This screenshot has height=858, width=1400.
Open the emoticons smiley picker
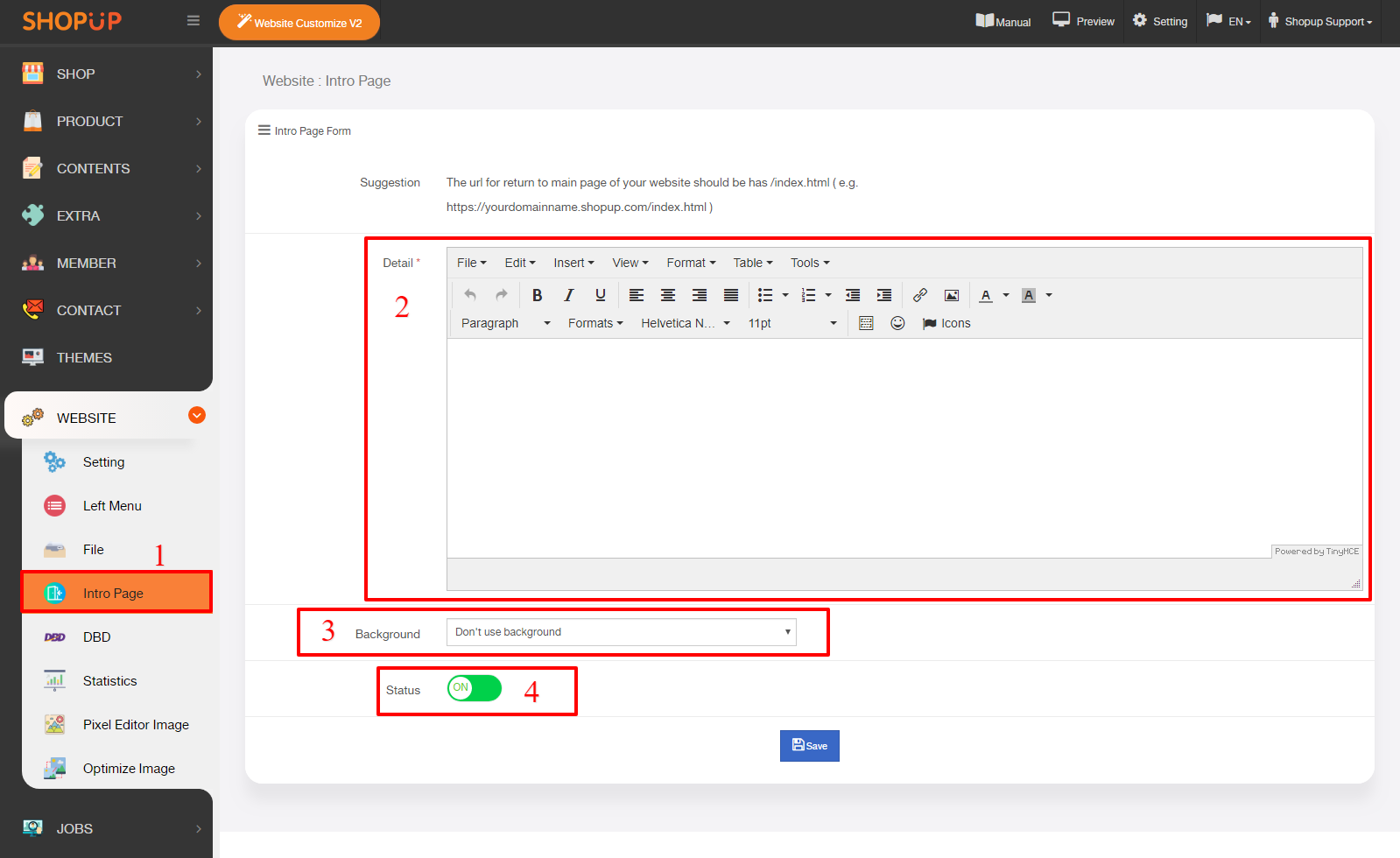point(897,323)
